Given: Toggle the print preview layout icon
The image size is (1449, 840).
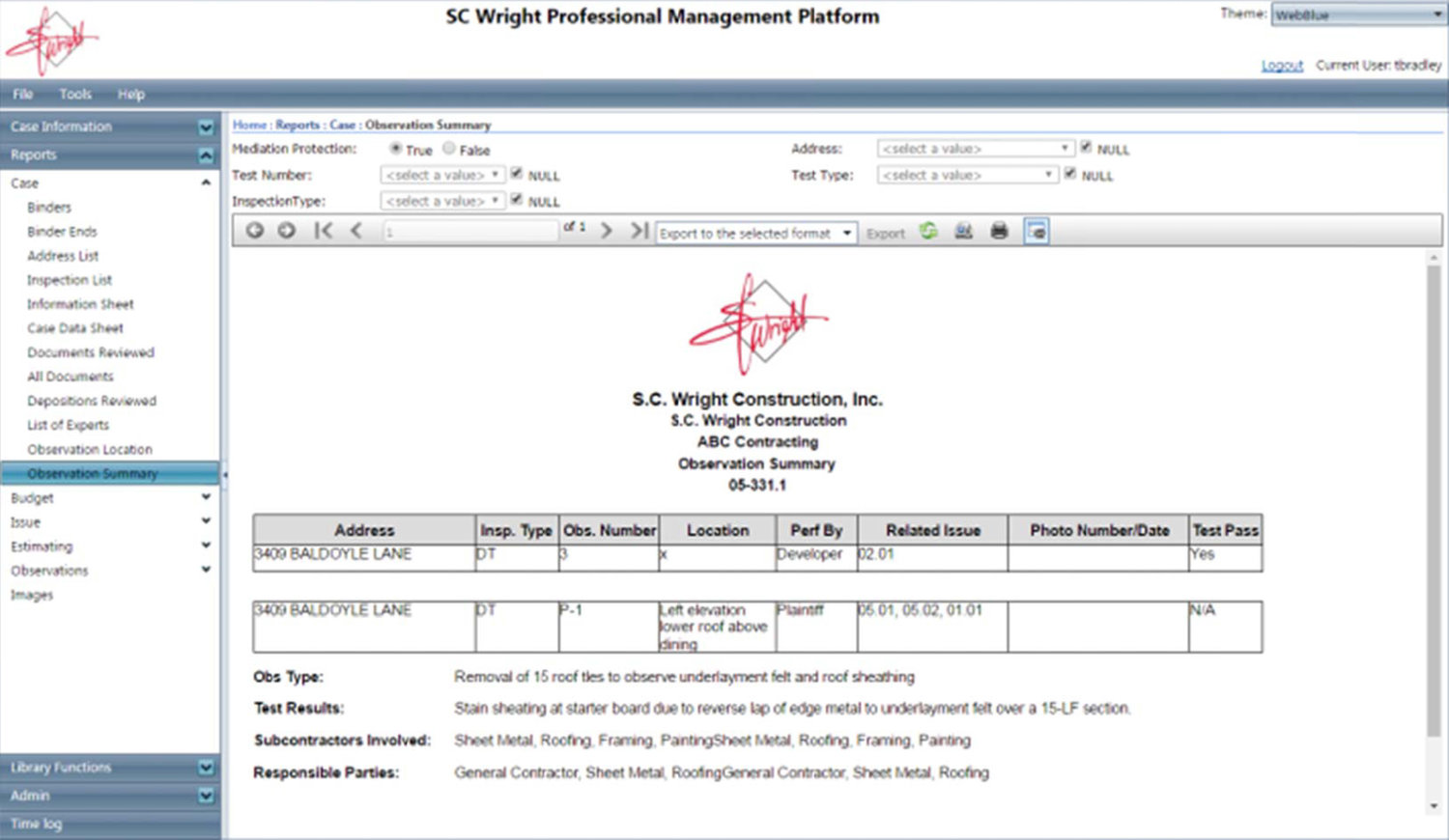Looking at the screenshot, I should click(x=1036, y=232).
